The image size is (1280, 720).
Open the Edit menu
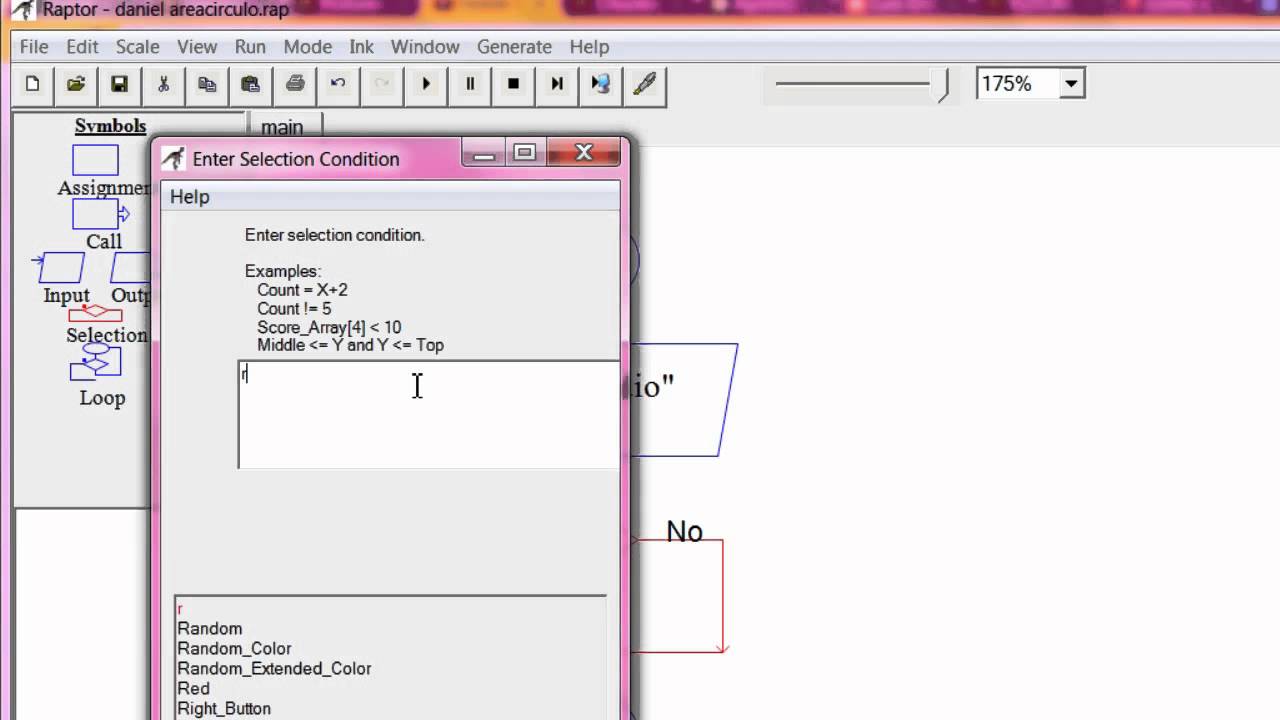[82, 47]
